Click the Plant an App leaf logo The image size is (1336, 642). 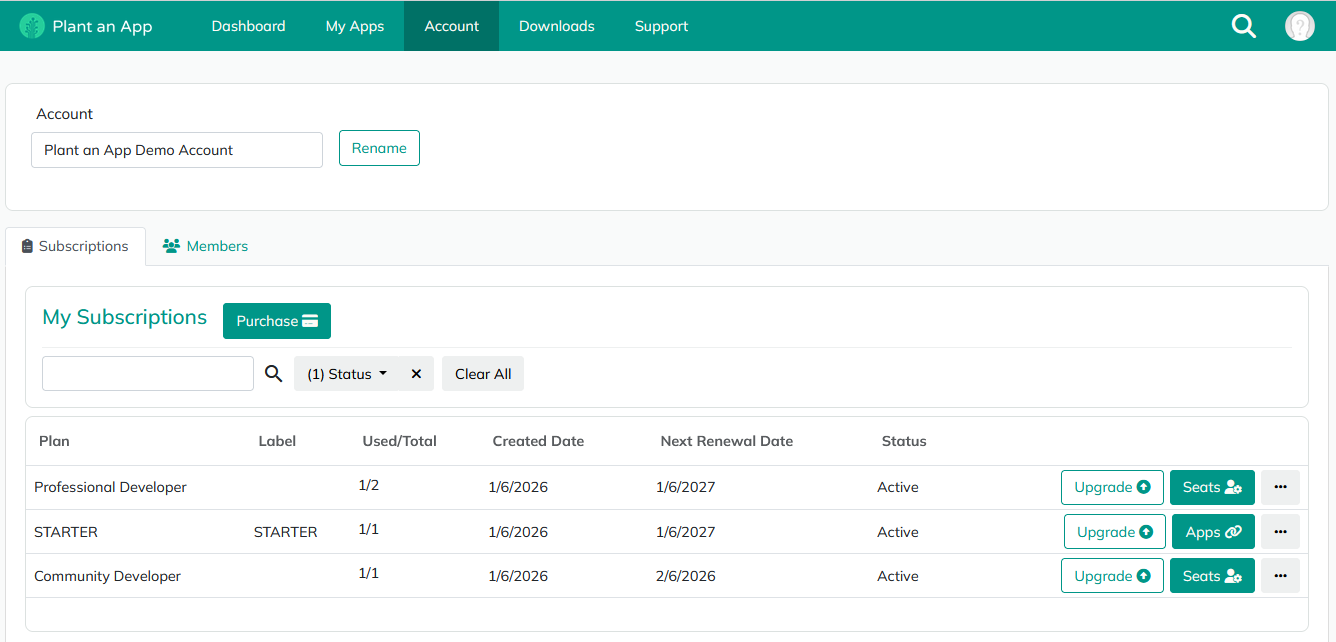pyautogui.click(x=32, y=25)
